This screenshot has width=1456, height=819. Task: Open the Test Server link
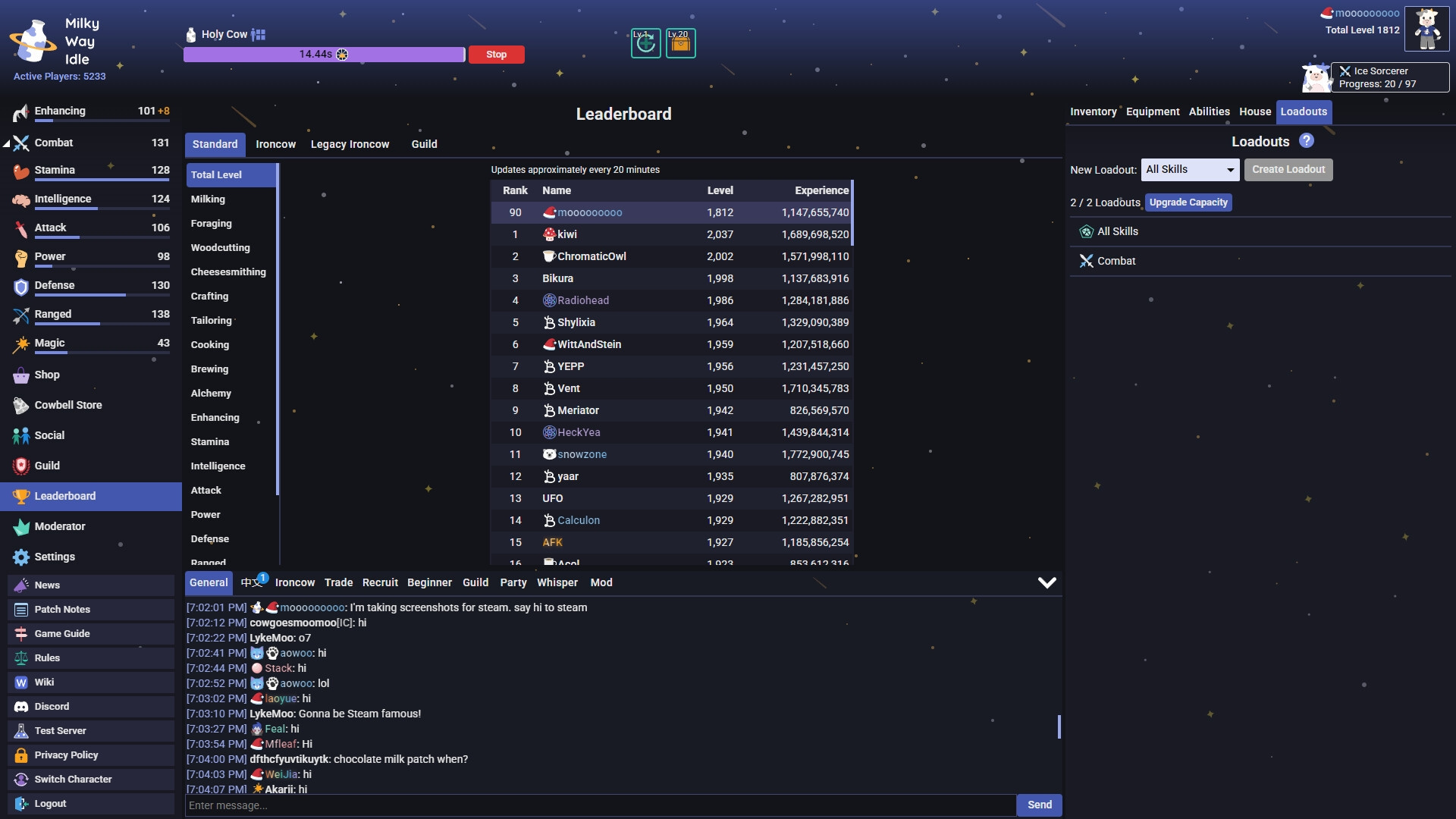[91, 731]
